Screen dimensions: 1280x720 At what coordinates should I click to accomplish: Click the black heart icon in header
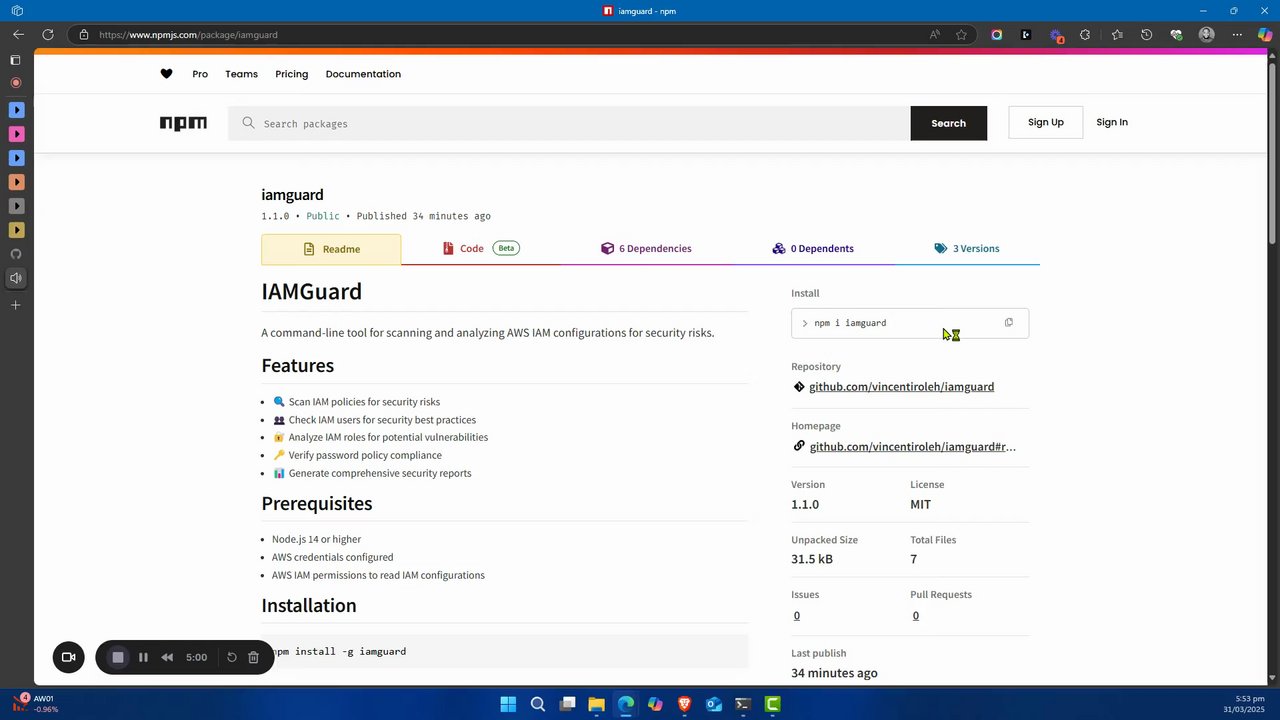(x=166, y=74)
